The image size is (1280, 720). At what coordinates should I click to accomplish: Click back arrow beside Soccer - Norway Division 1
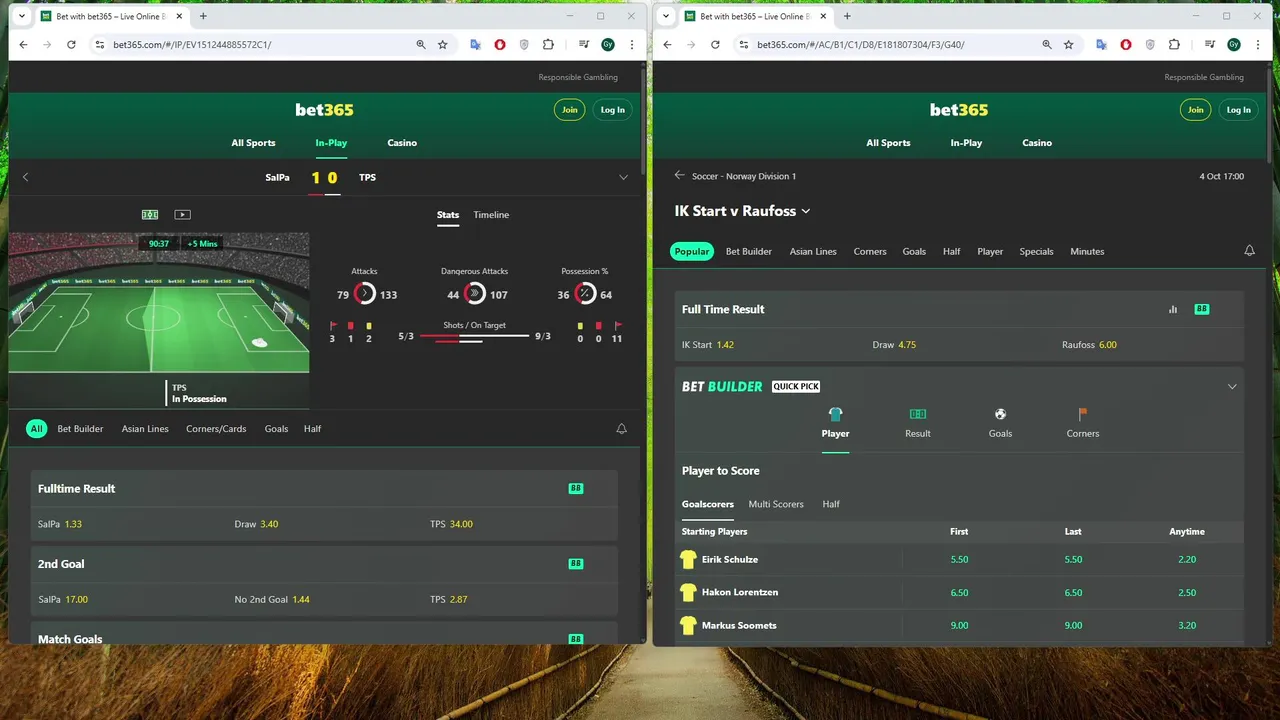pyautogui.click(x=680, y=175)
